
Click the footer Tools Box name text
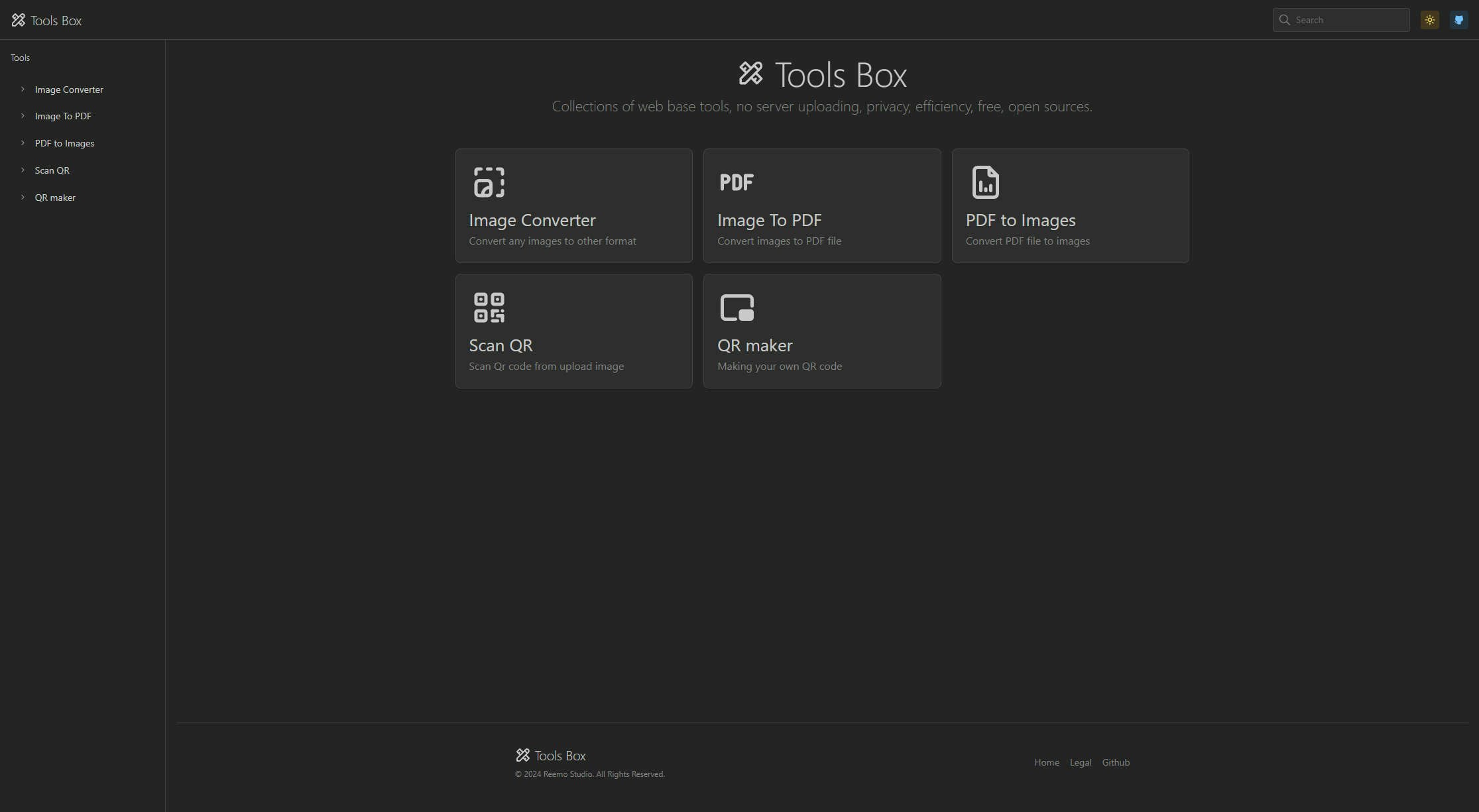pyautogui.click(x=560, y=756)
